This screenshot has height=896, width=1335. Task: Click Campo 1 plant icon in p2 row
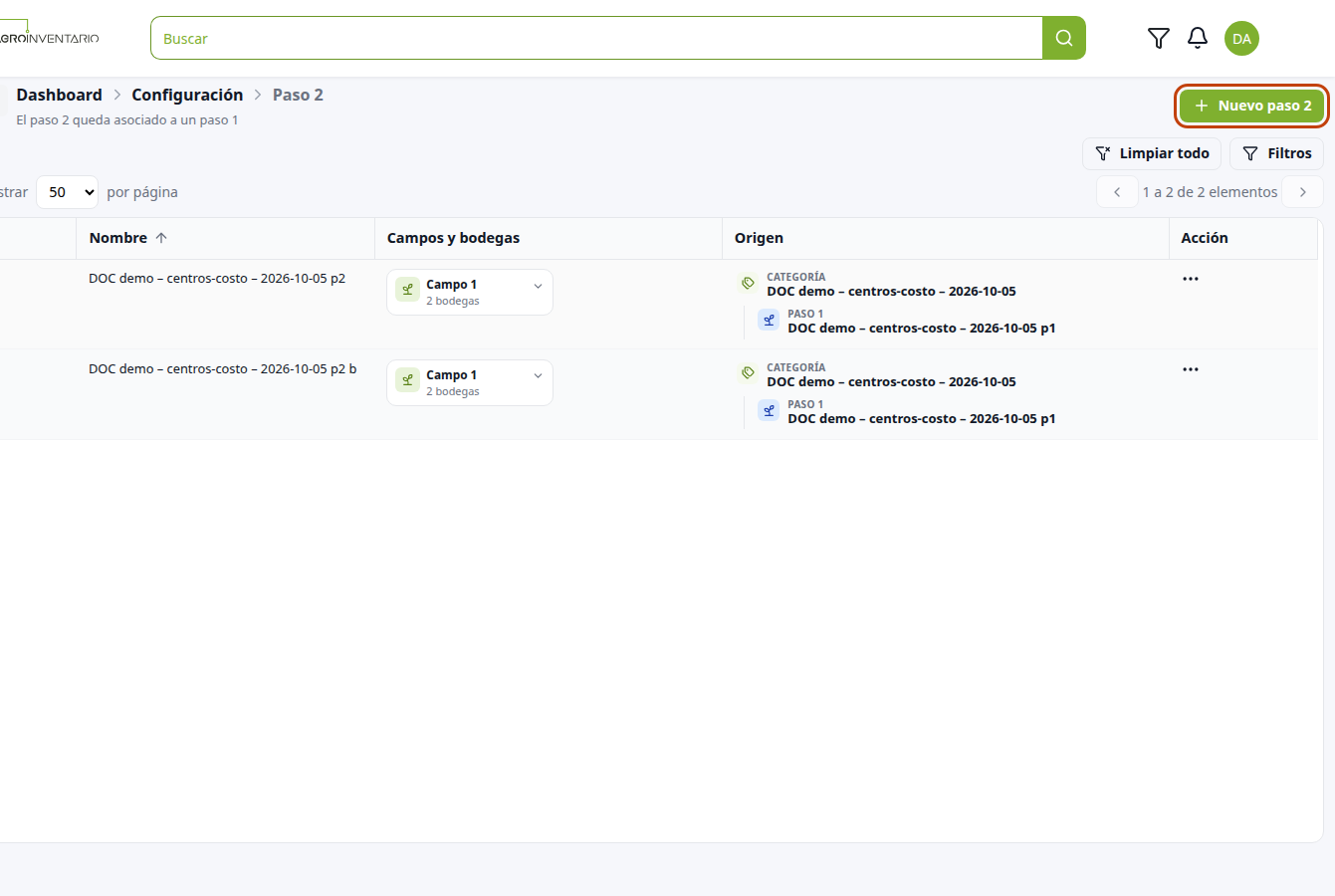(x=407, y=290)
